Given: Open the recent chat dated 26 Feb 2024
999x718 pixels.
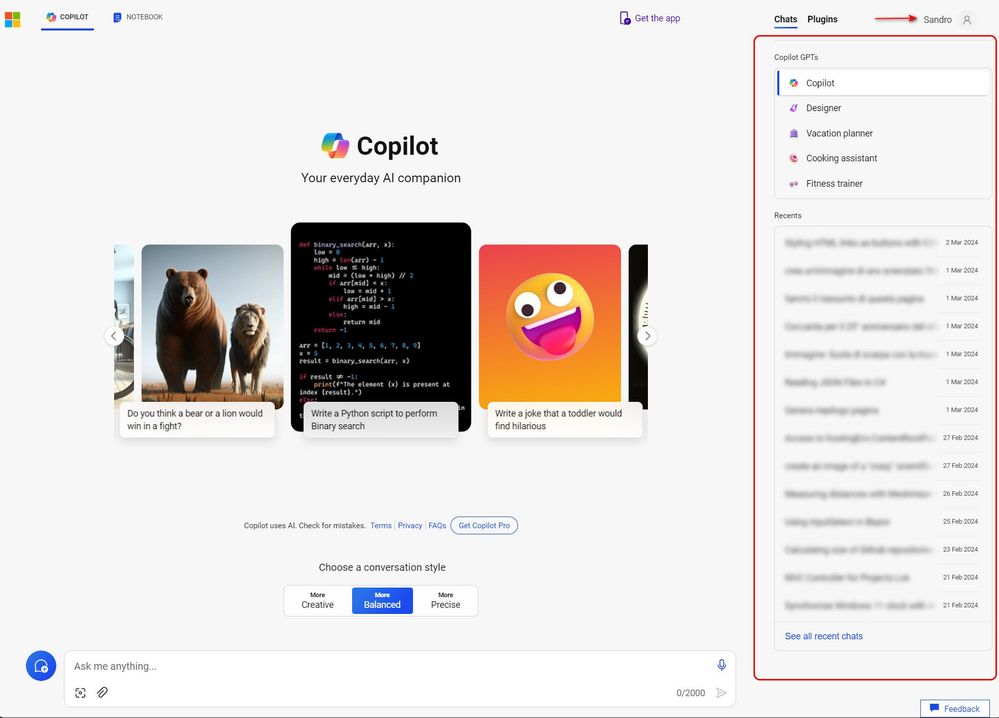Looking at the screenshot, I should [882, 494].
